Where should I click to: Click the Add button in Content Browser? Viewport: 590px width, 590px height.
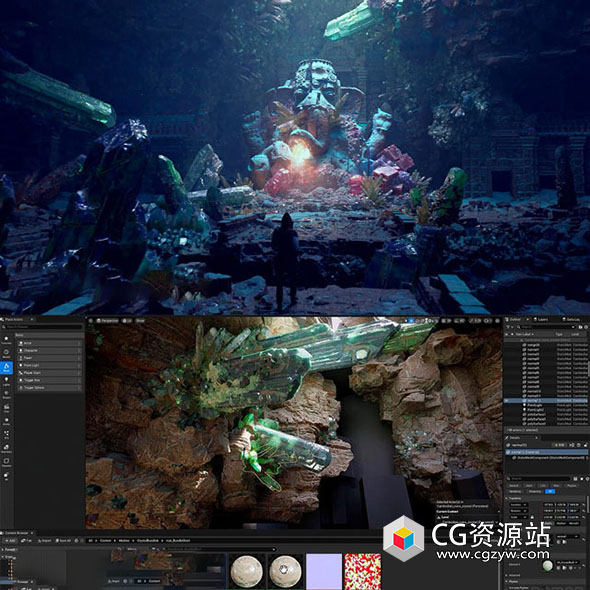point(11,541)
